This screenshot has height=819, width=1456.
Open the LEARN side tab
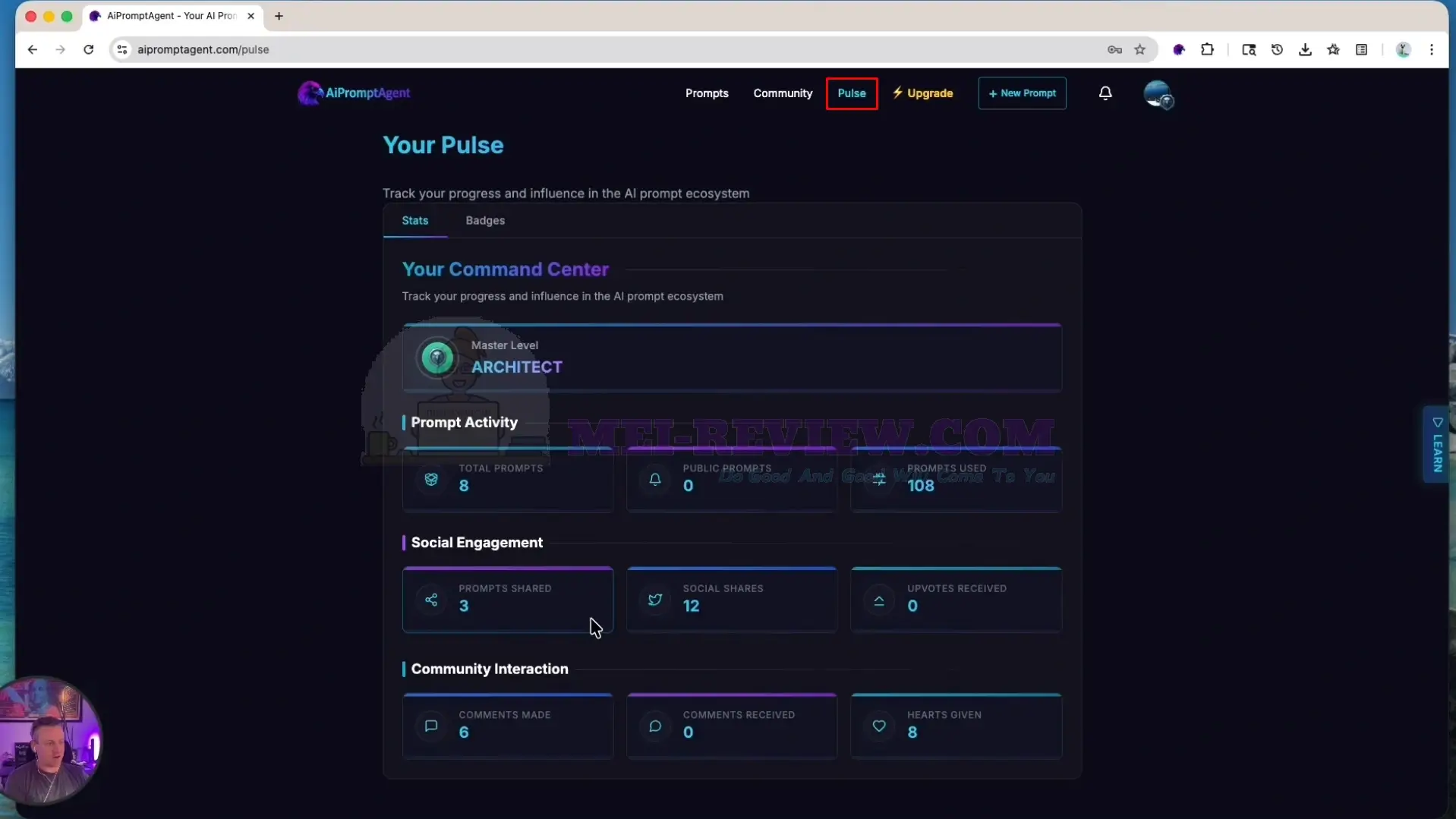click(1437, 445)
